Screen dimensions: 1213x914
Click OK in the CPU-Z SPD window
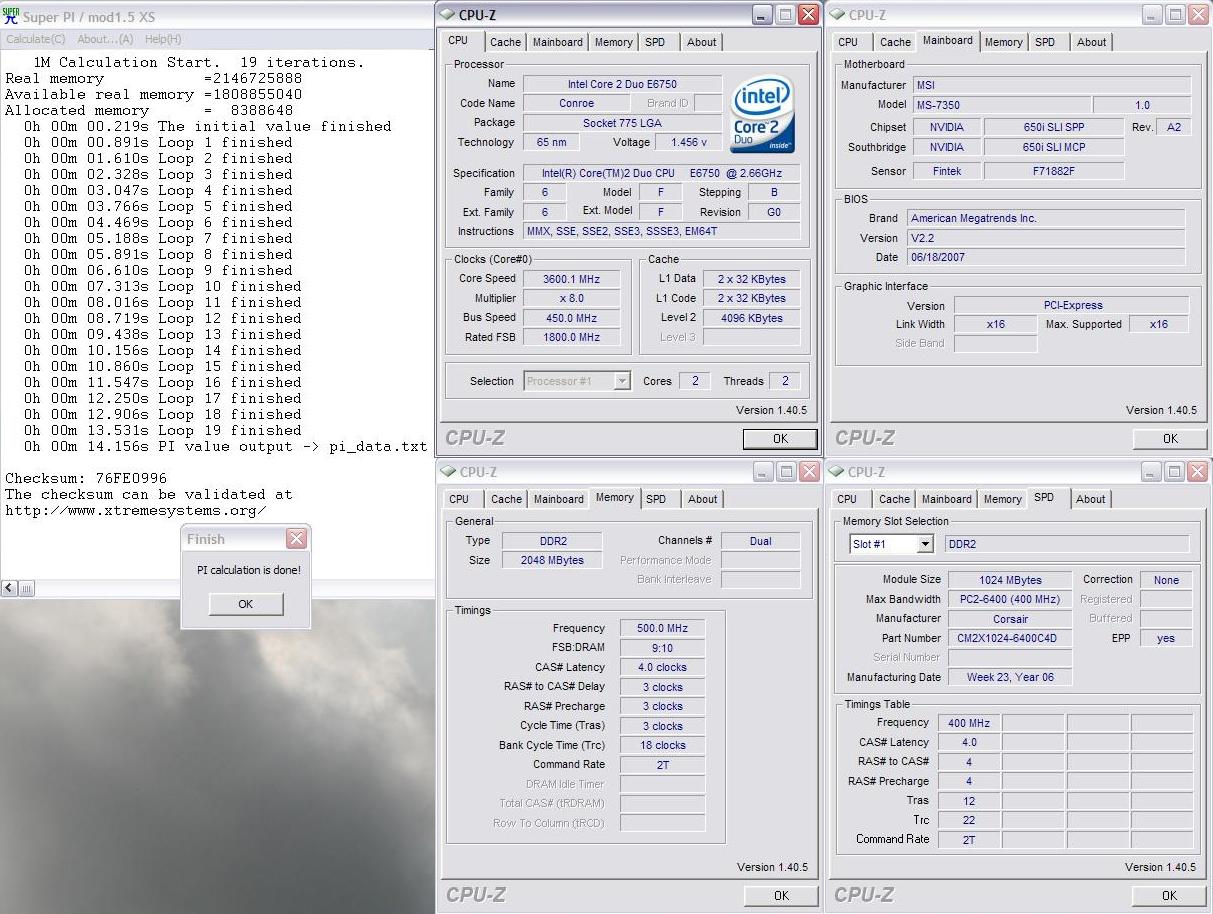pos(1170,895)
